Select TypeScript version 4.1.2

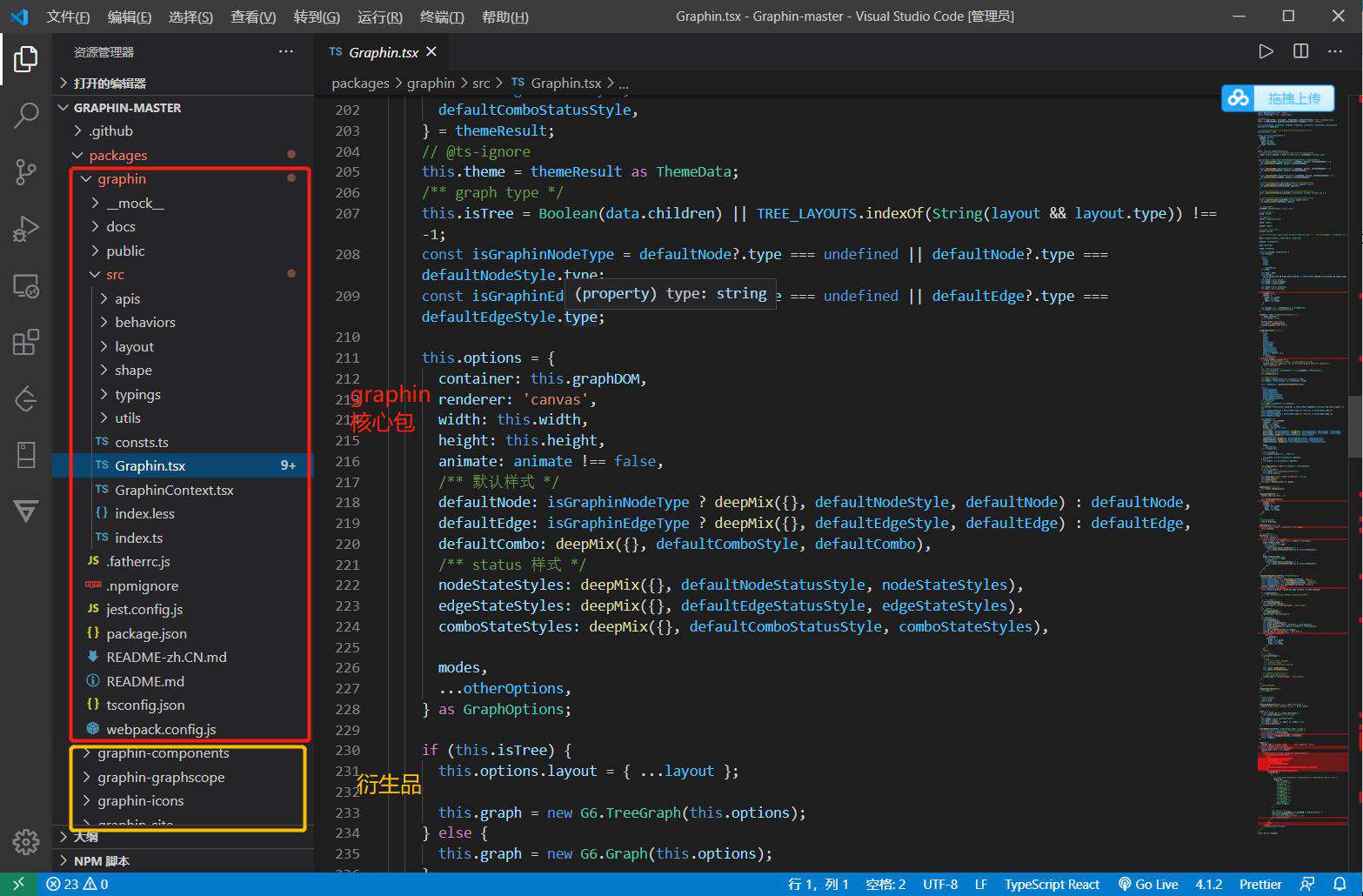click(x=1209, y=884)
